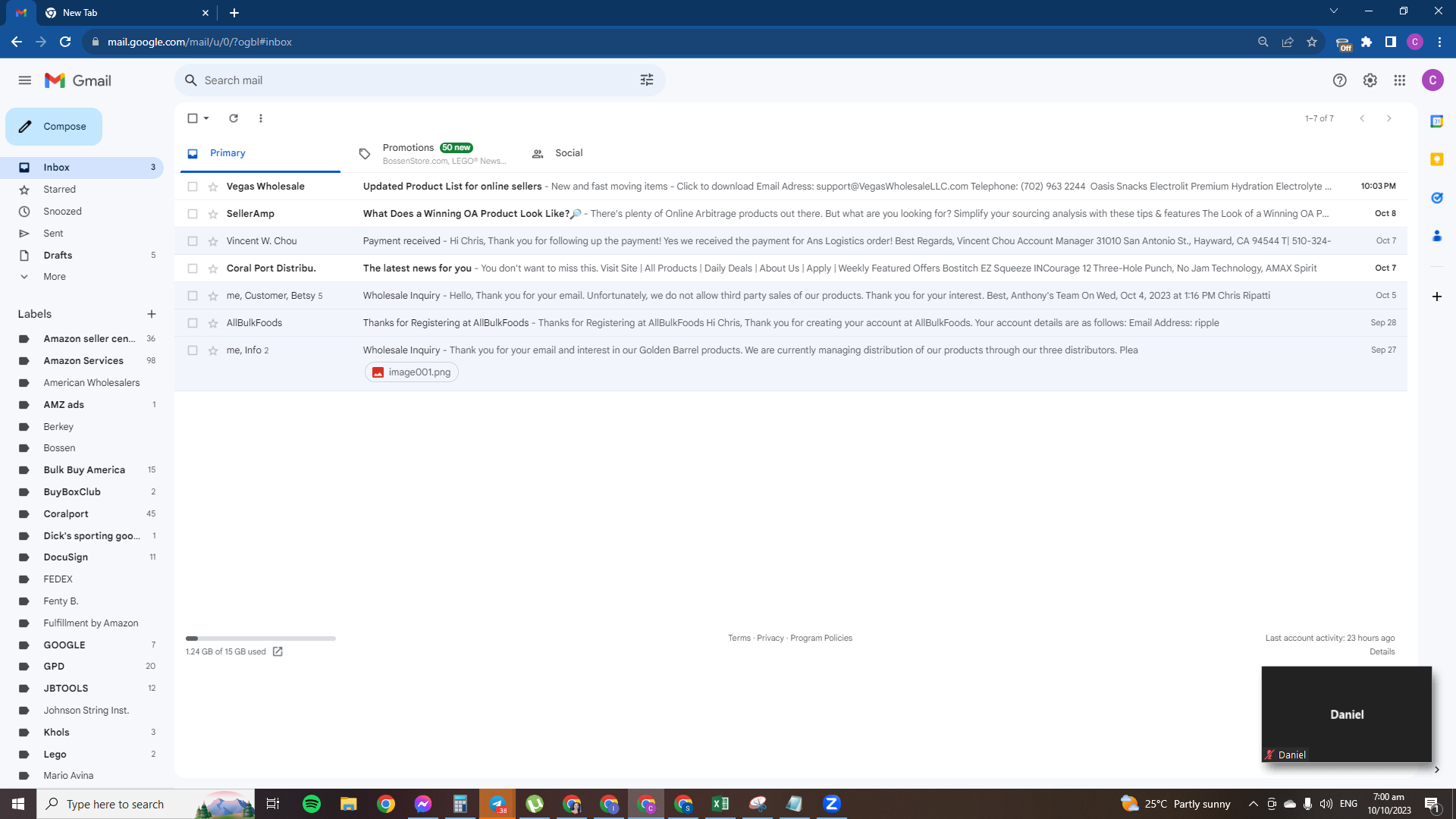Open the Program Policies link

[x=821, y=639]
